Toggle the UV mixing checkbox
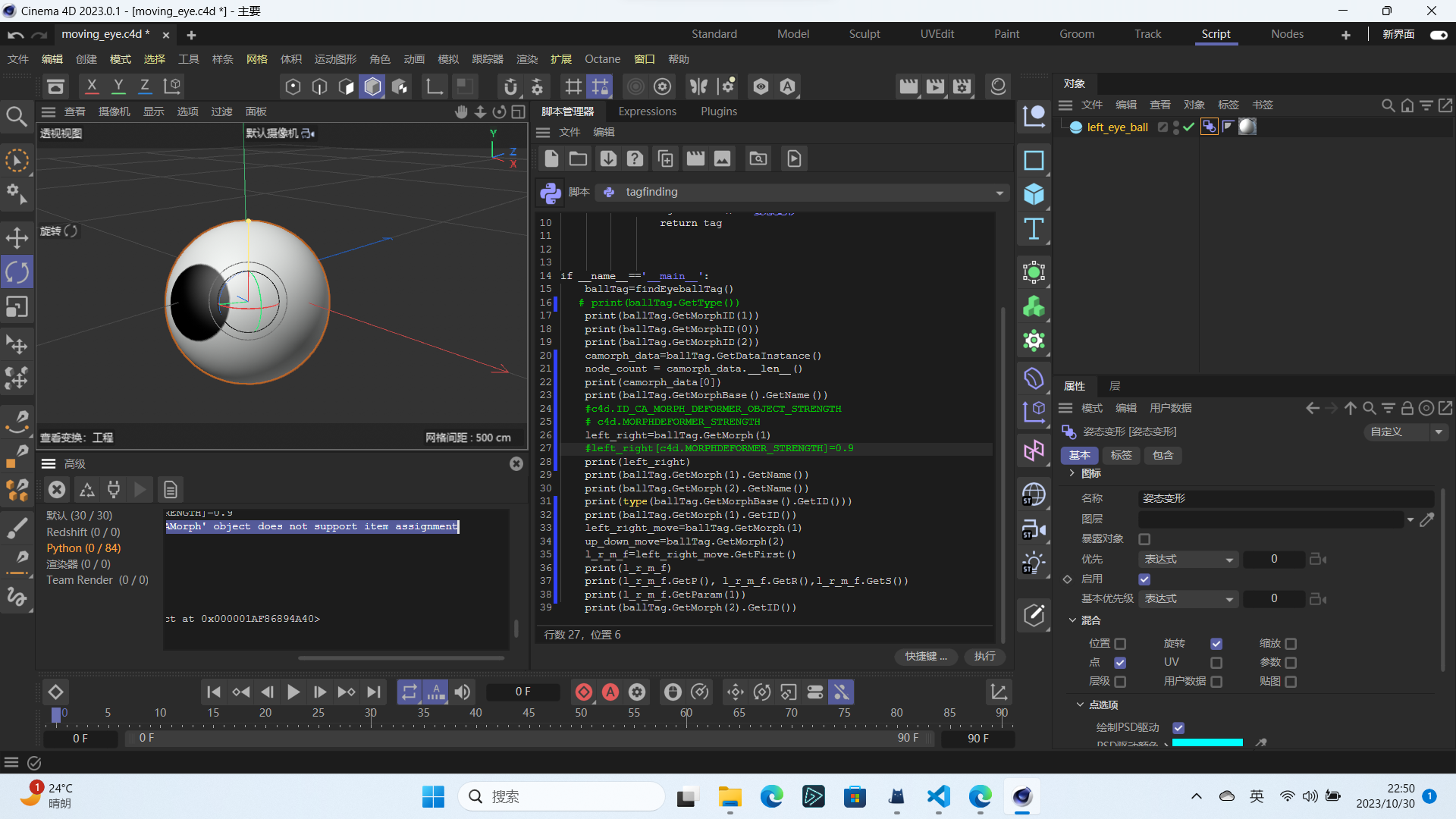The image size is (1456, 819). click(x=1216, y=663)
